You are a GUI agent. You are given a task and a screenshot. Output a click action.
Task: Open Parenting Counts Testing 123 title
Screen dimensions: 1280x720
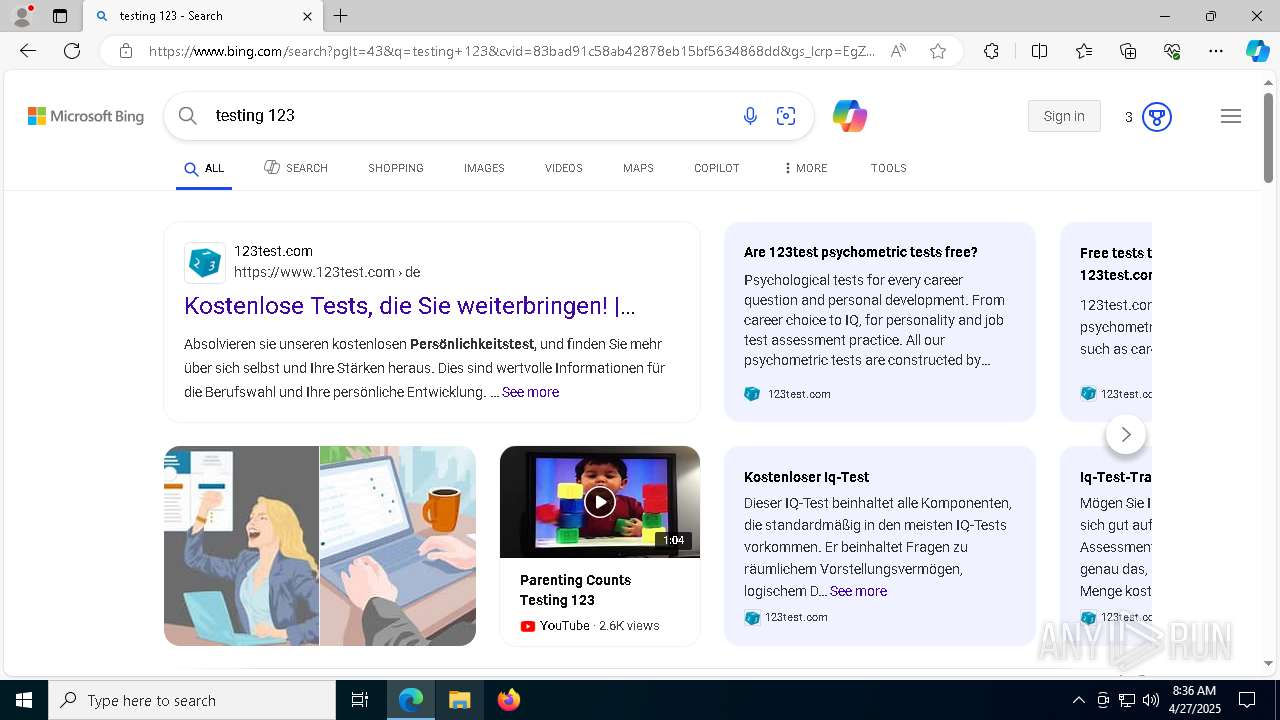click(x=575, y=590)
